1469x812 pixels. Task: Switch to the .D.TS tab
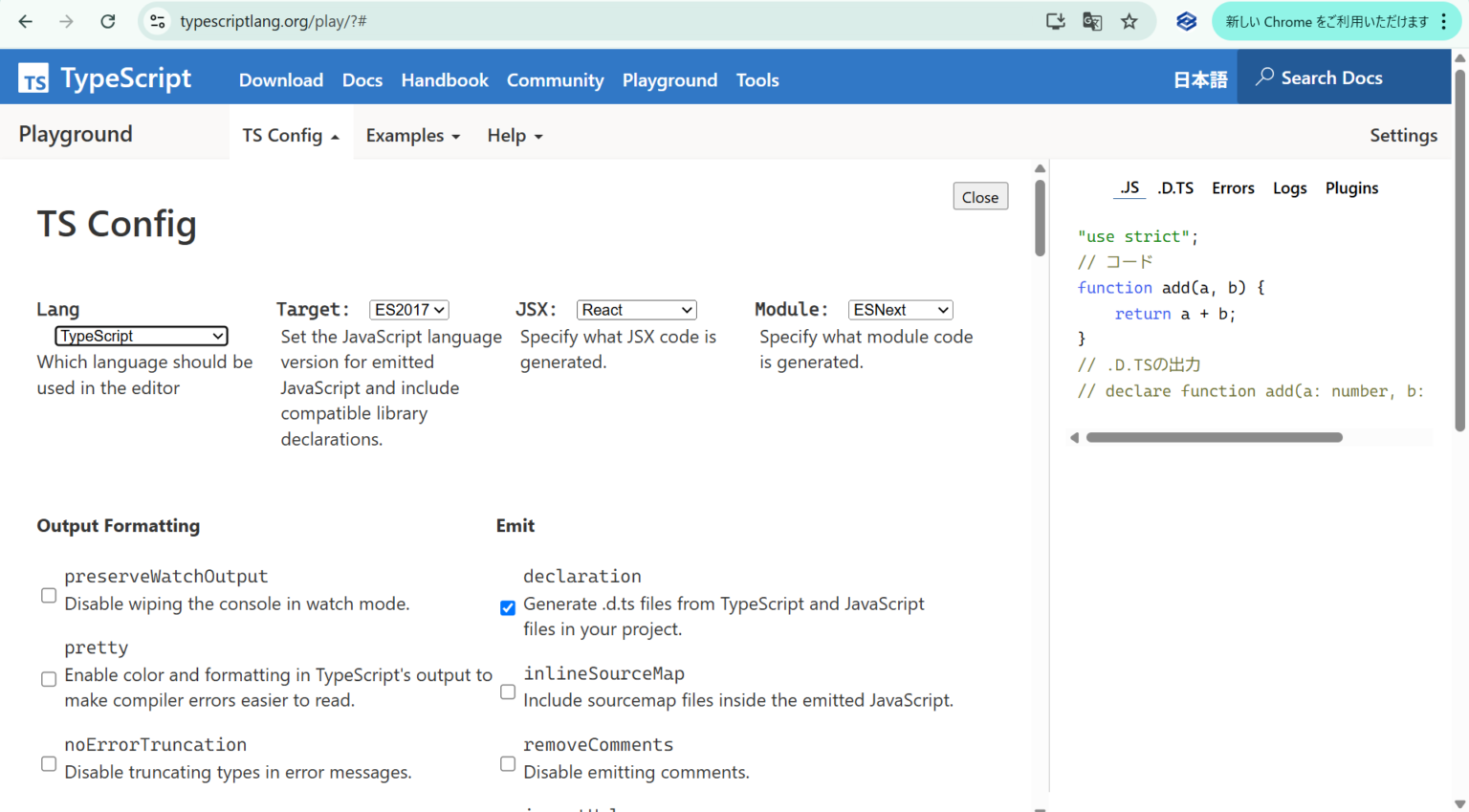[x=1175, y=187]
